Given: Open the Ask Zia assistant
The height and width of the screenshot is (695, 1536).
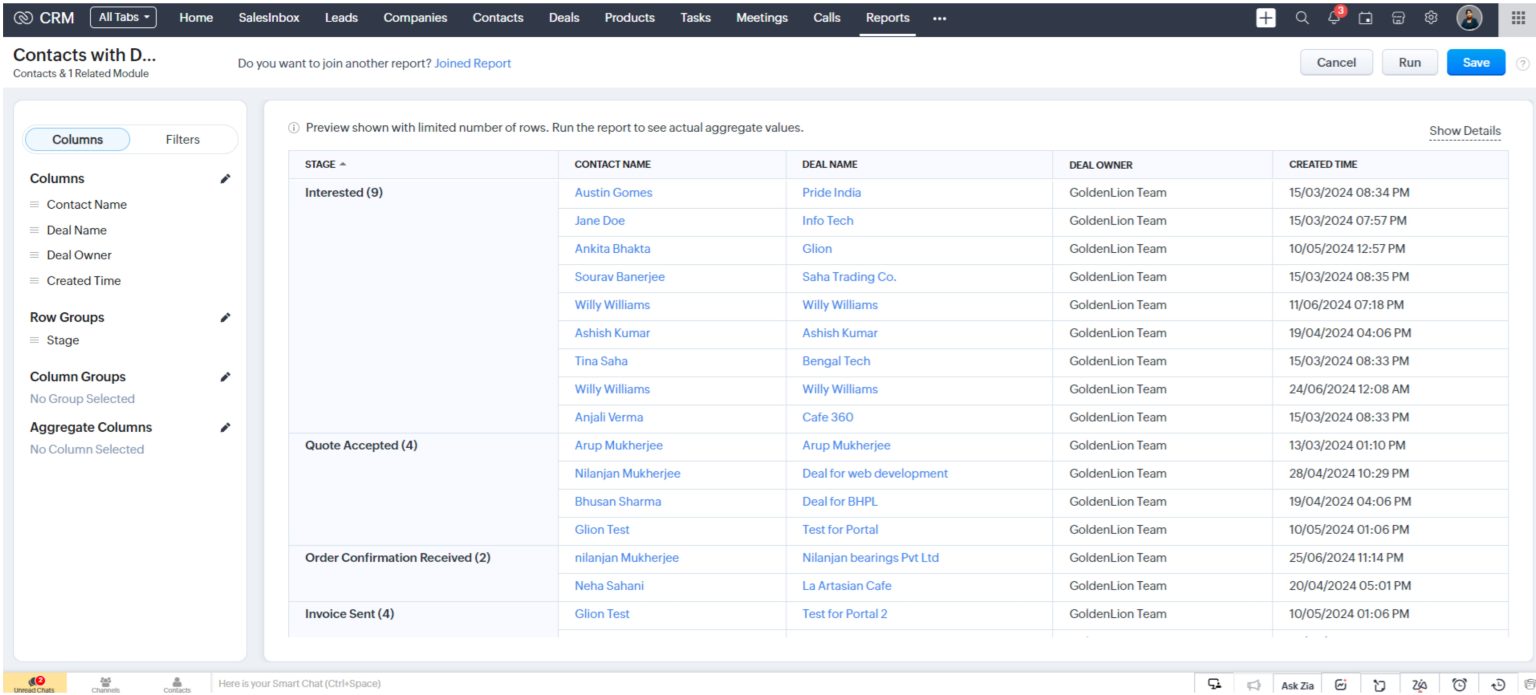Looking at the screenshot, I should 1297,684.
